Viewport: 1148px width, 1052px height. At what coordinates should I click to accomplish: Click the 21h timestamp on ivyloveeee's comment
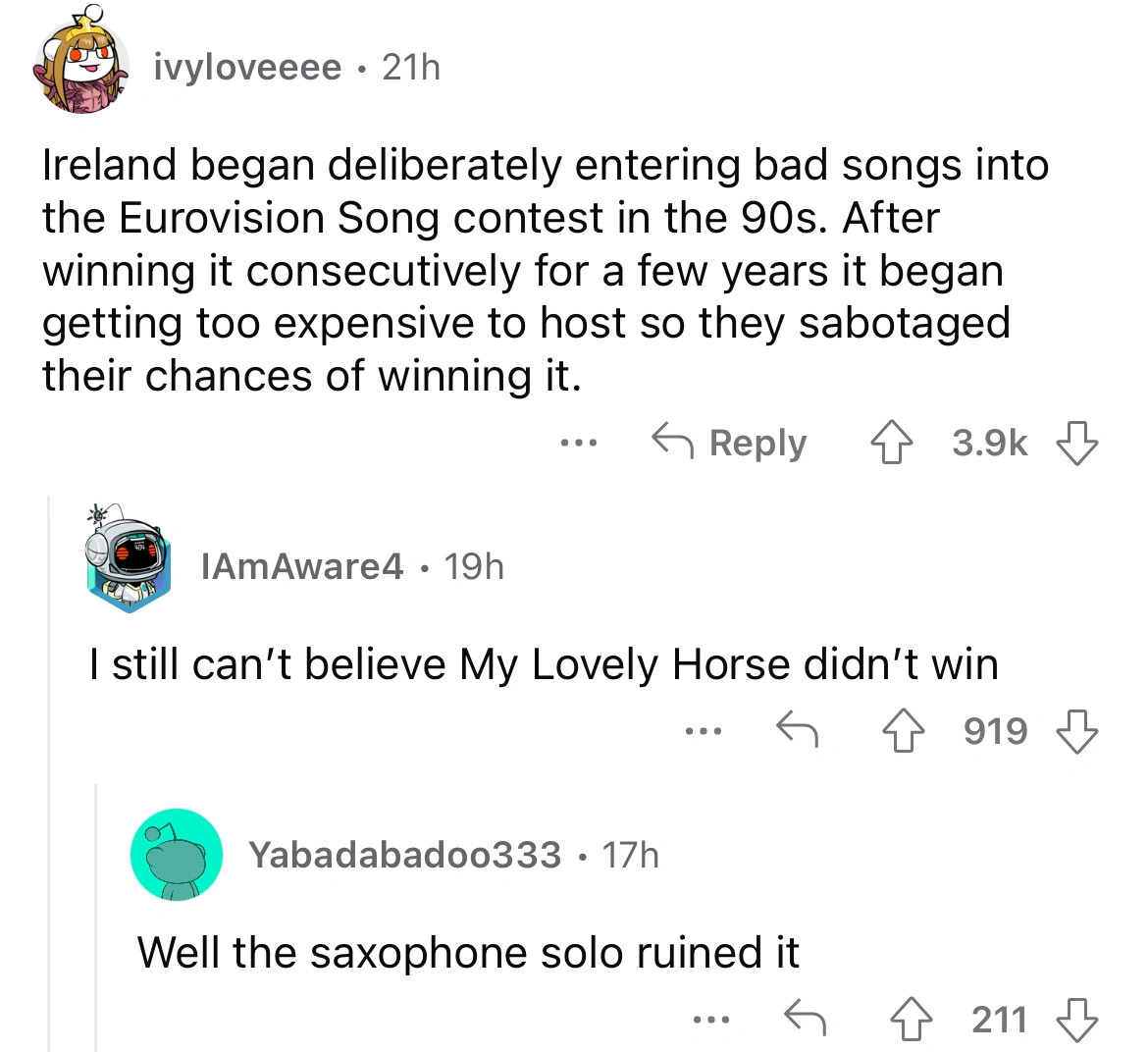click(x=411, y=67)
